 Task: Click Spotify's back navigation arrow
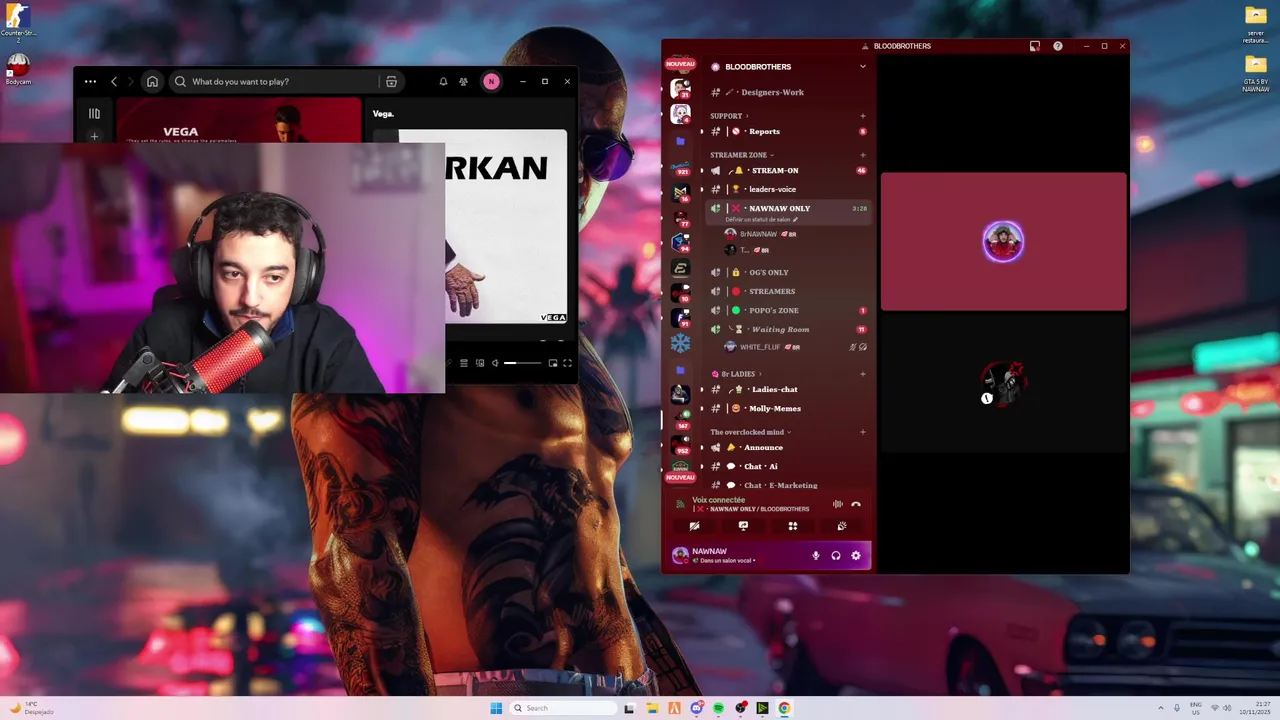pos(114,82)
